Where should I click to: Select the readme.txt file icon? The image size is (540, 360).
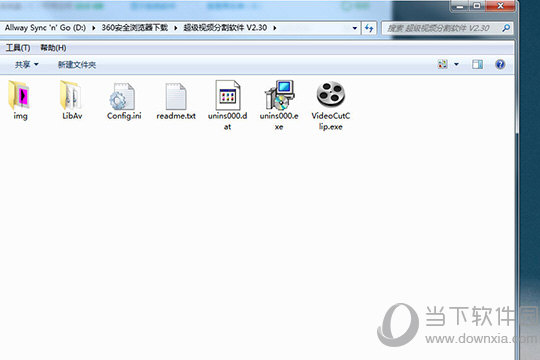coord(176,96)
